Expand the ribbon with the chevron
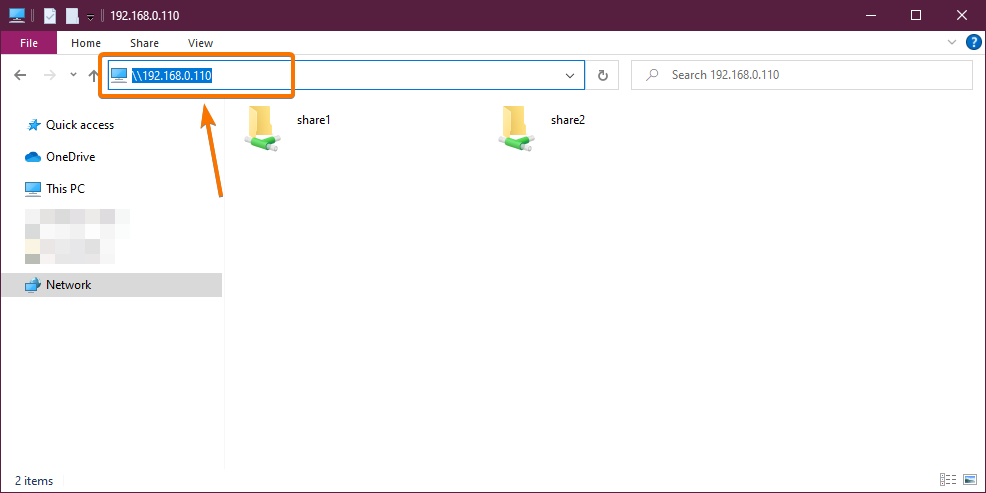The height and width of the screenshot is (493, 986). 951,42
